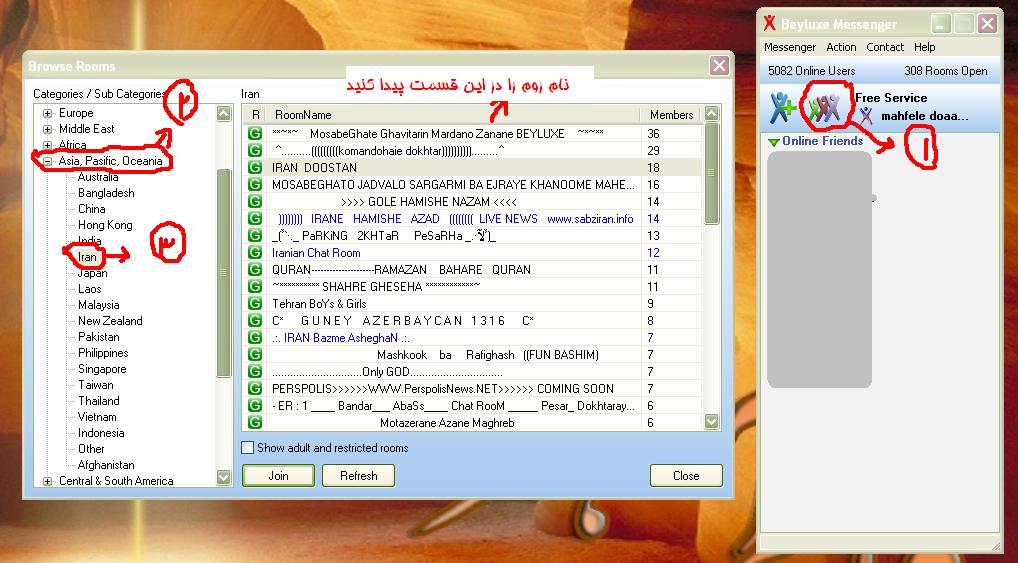
Task: Select the Iranian Chat Room entry
Action: click(x=316, y=253)
